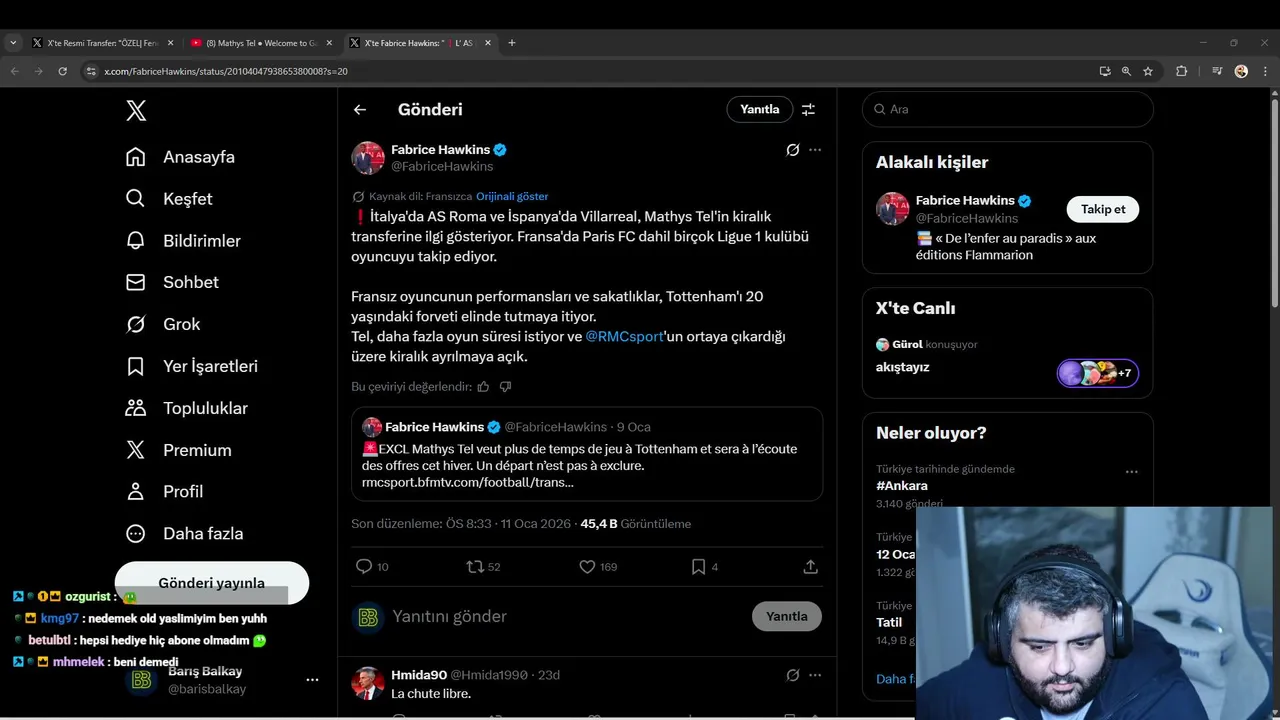Open Bildirimler notifications
The image size is (1280, 720).
pyautogui.click(x=183, y=241)
